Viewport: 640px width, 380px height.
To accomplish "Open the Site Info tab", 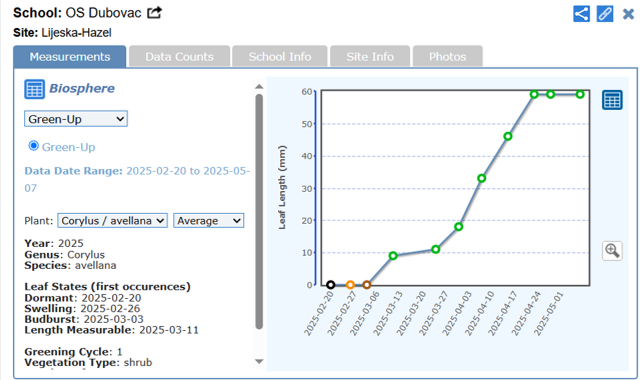I will pos(370,57).
